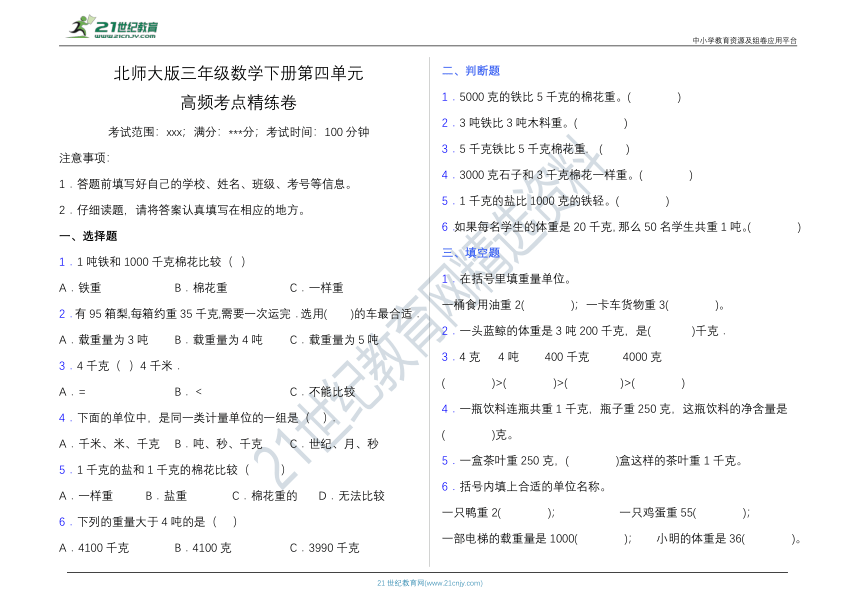
Task: Click statement 1千克的盐比1000克的铁轻
Action: (556, 201)
